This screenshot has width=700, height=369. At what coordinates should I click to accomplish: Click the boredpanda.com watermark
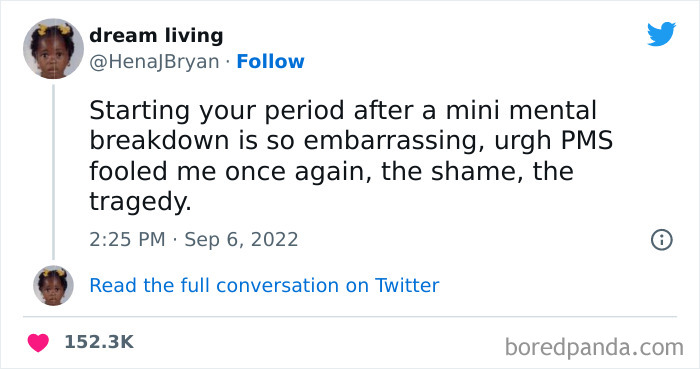coord(594,347)
